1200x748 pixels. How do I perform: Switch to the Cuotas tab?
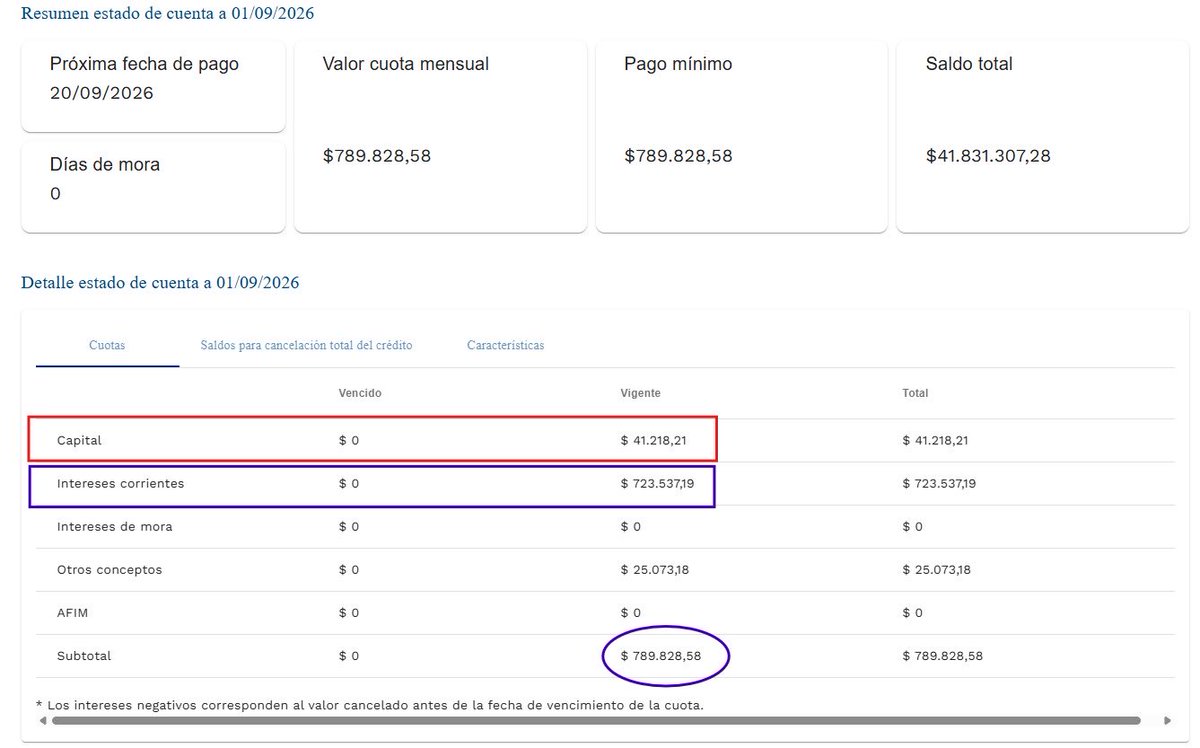[x=107, y=345]
